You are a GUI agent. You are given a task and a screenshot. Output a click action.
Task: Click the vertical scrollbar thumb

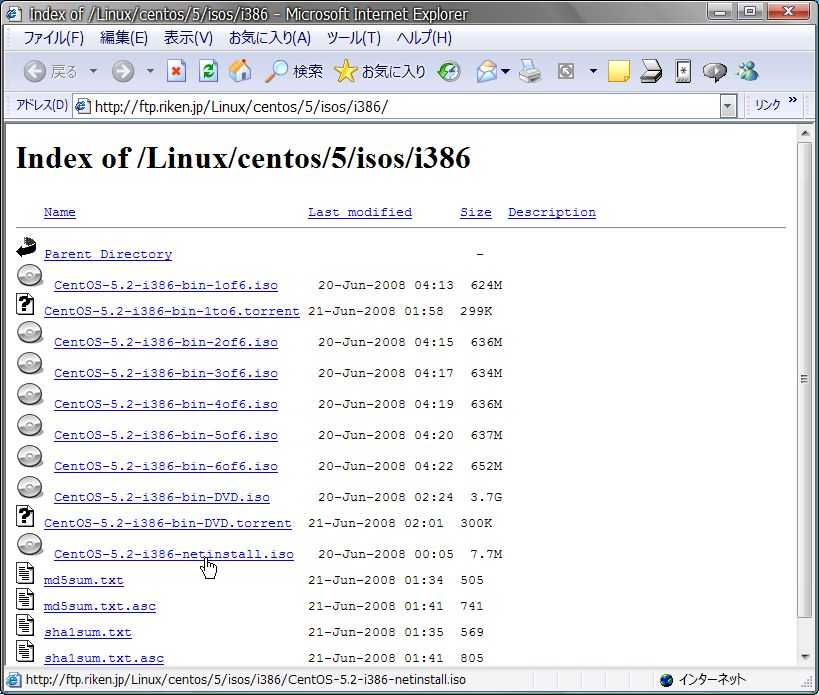point(804,379)
